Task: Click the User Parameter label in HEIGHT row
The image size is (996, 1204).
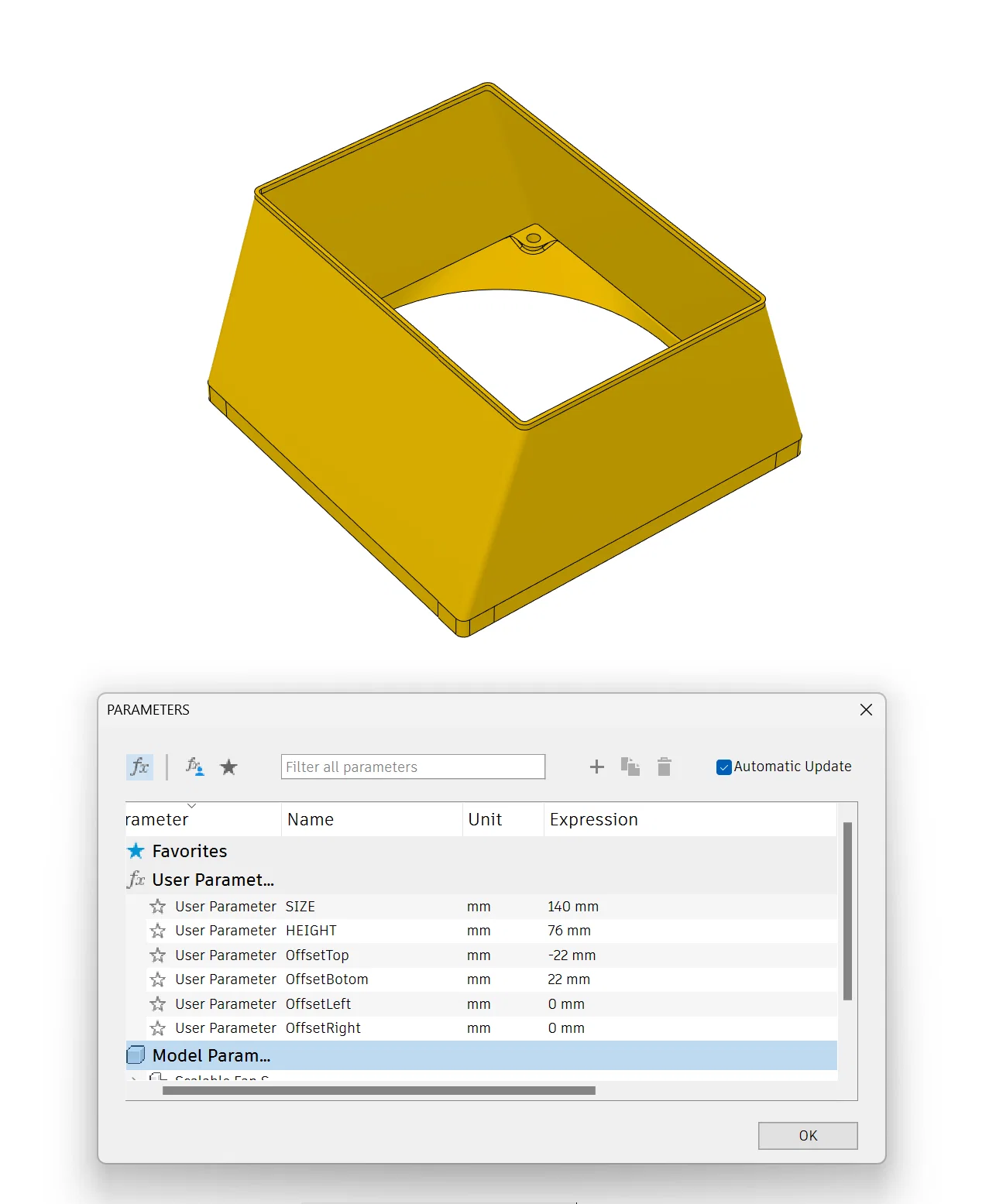Action: click(x=225, y=931)
